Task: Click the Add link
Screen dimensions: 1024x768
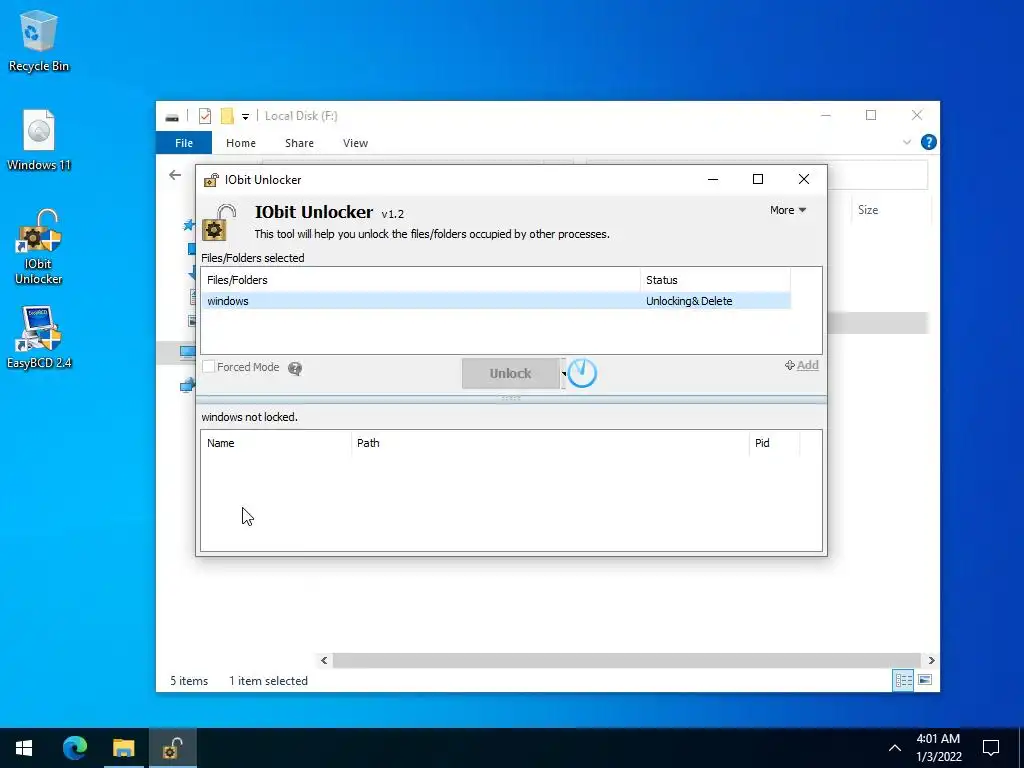Action: (x=807, y=365)
